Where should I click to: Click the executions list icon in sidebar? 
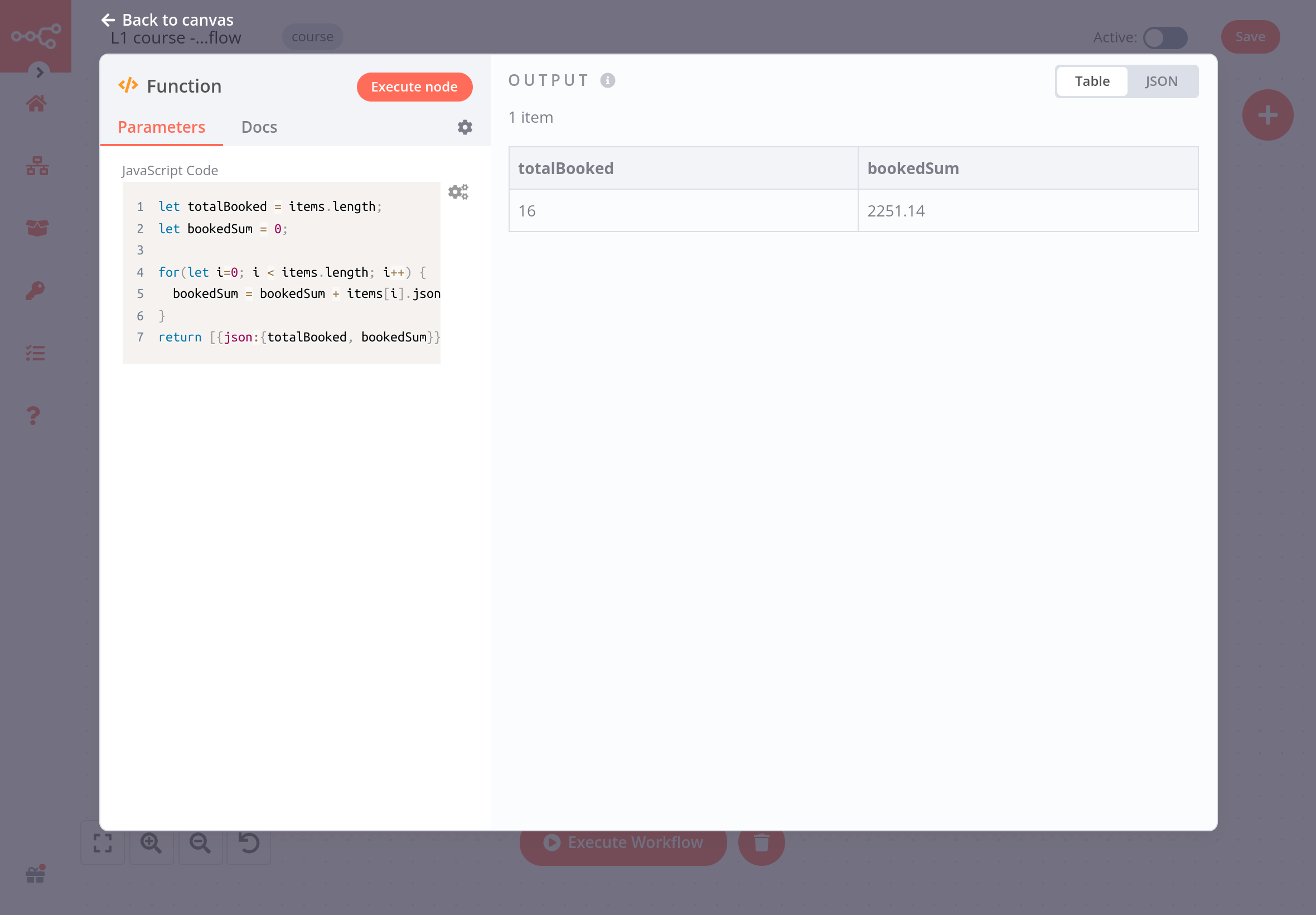click(x=36, y=352)
